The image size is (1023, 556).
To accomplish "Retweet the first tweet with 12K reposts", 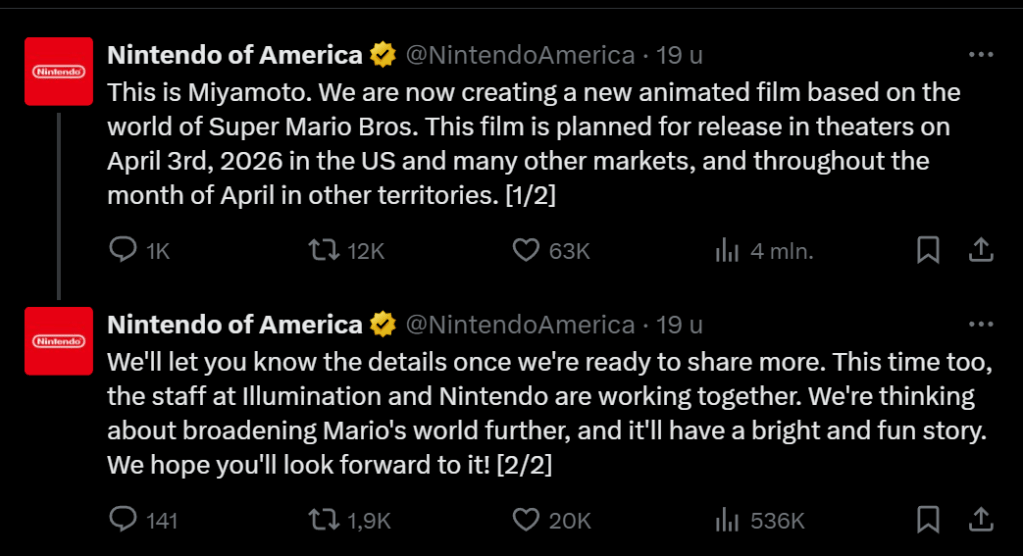I will [x=322, y=250].
